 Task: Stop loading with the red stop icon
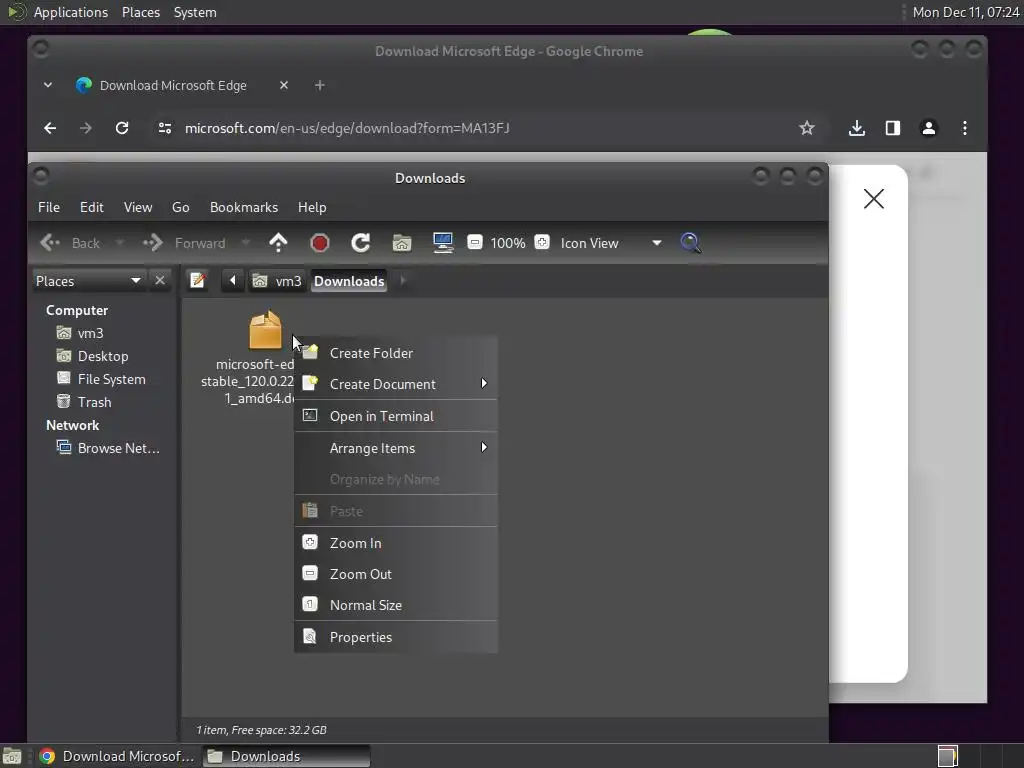tap(319, 243)
